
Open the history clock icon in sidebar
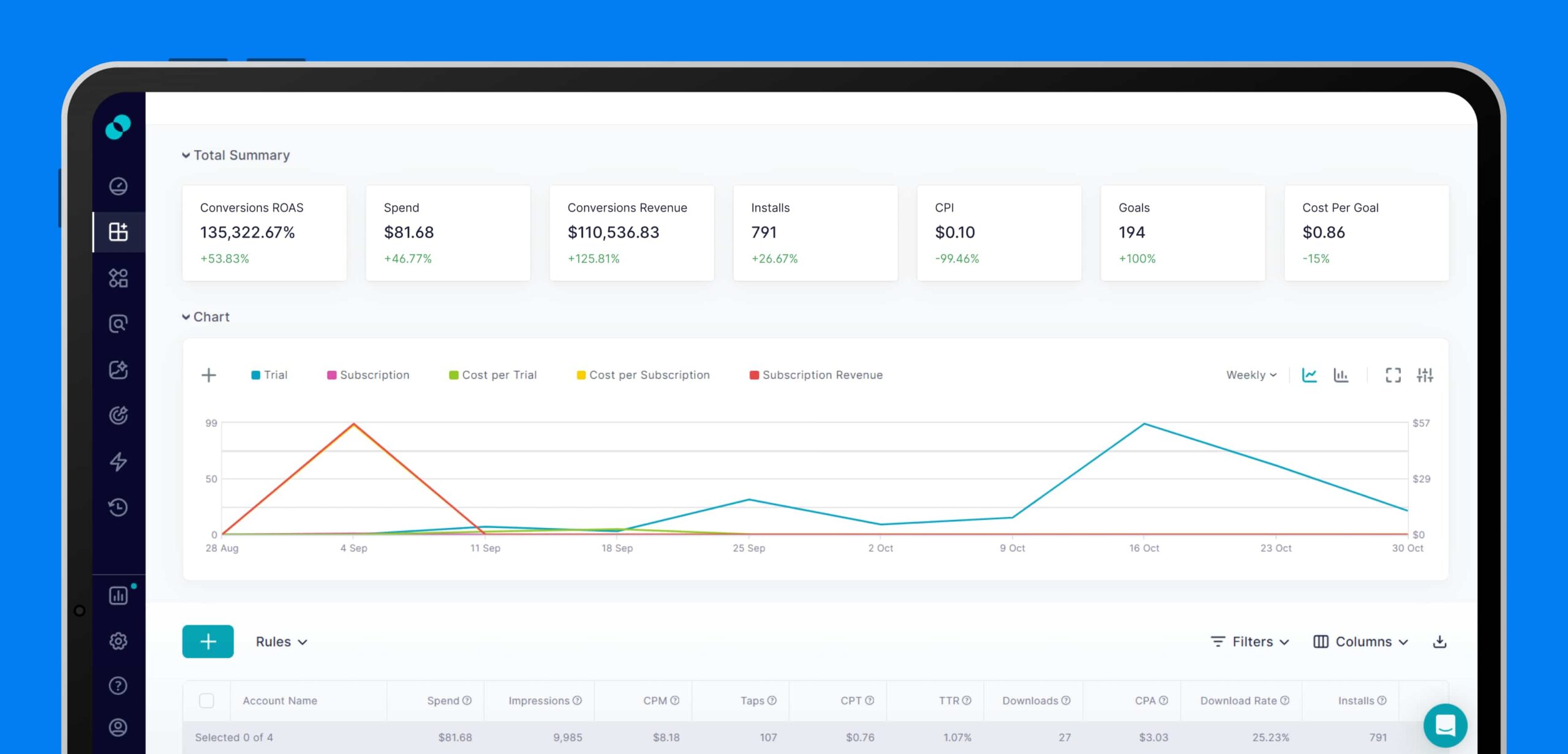(x=118, y=507)
